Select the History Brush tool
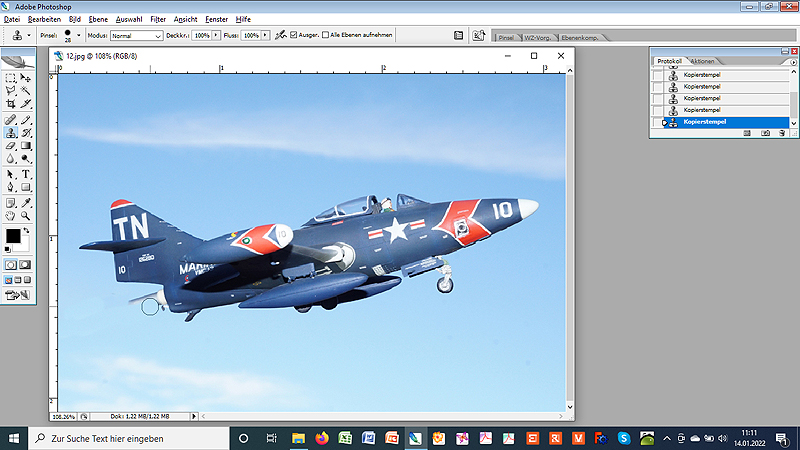800x450 pixels. pos(26,133)
